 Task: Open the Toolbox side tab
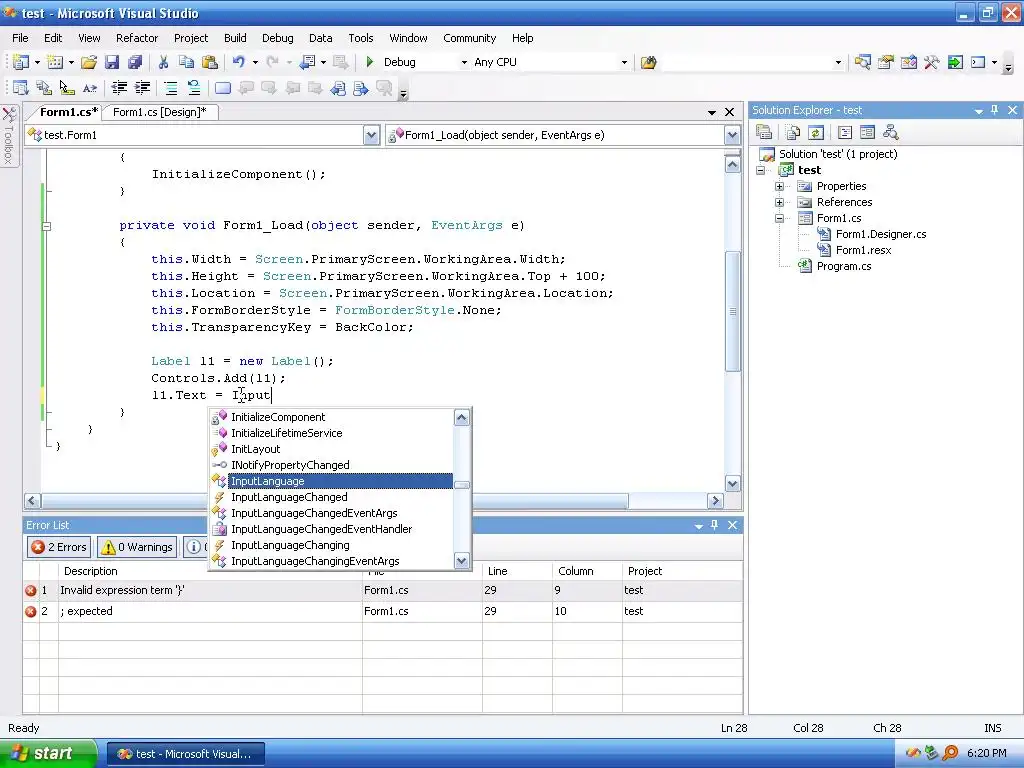tap(9, 136)
